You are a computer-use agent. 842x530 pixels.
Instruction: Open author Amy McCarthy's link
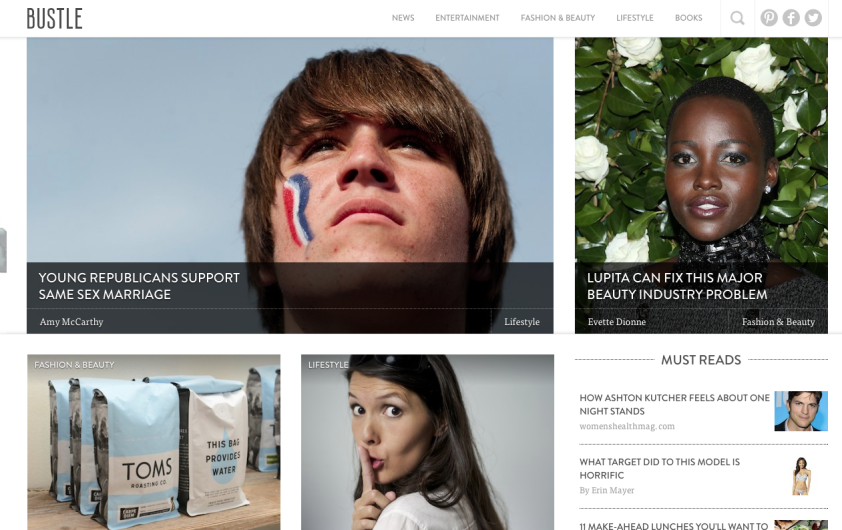click(x=71, y=322)
